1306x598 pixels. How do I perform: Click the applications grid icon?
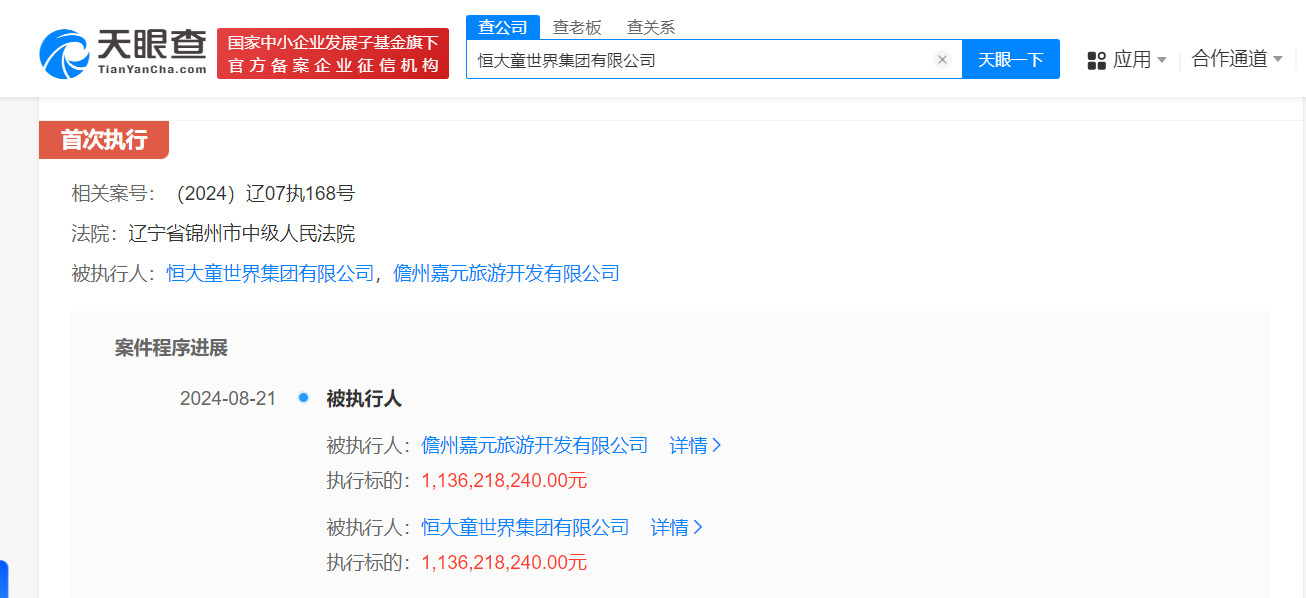tap(1097, 60)
